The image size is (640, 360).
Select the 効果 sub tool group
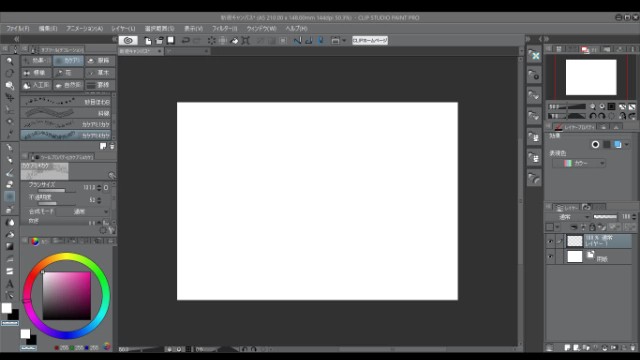[x=36, y=60]
